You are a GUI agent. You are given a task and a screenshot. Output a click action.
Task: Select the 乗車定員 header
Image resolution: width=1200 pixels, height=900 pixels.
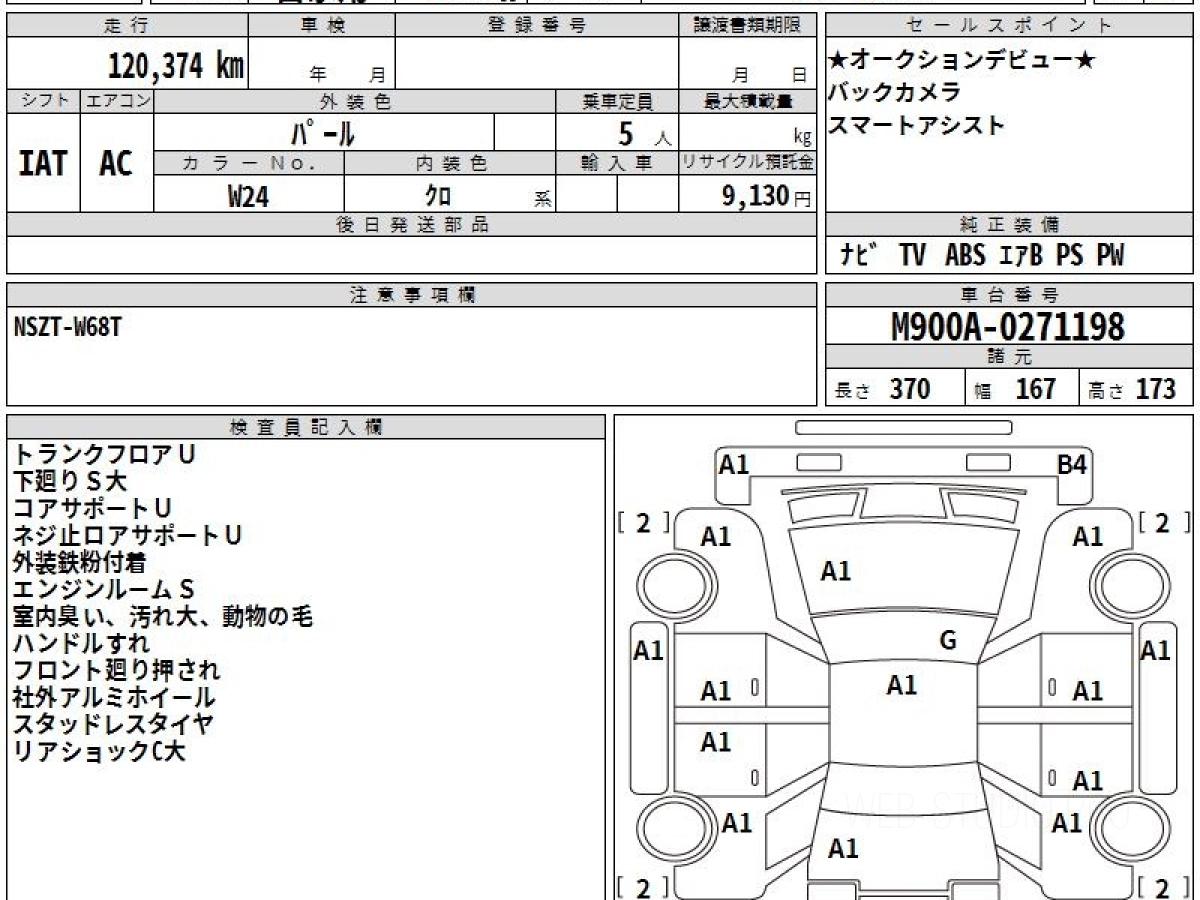(617, 101)
